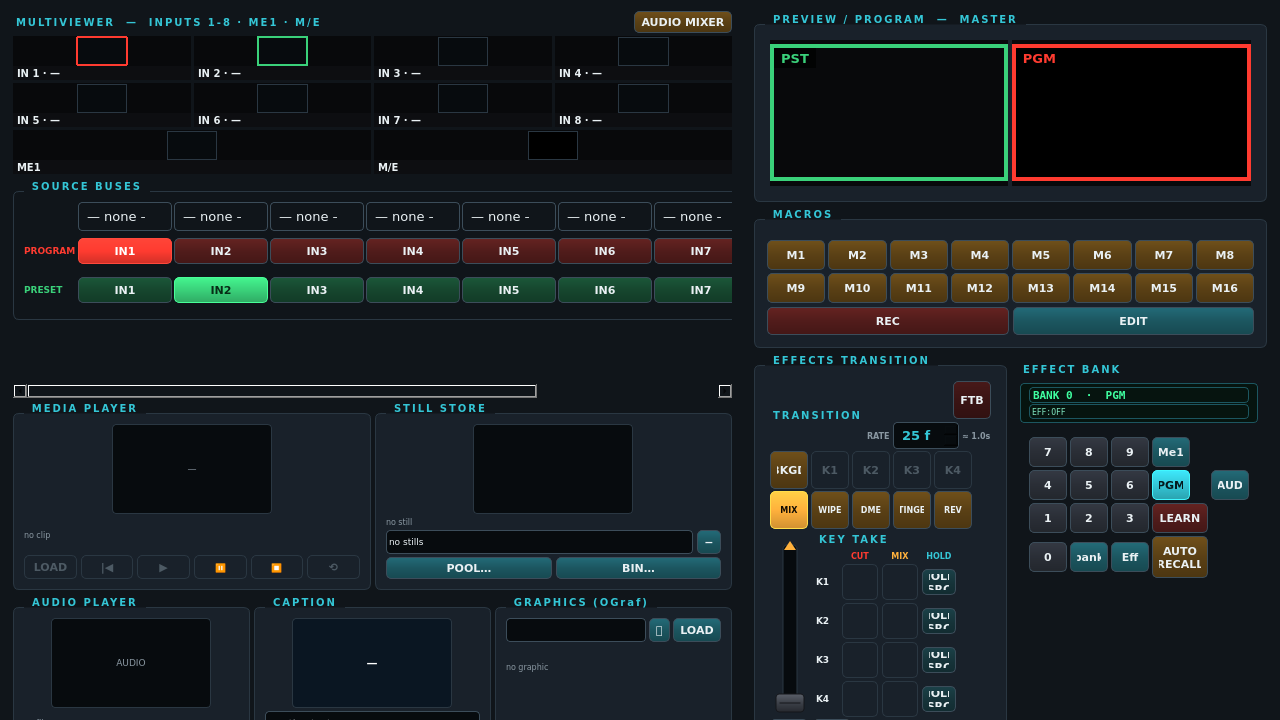Select the WIPE transition type
Screen dimensions: 1280x720
tap(830, 510)
